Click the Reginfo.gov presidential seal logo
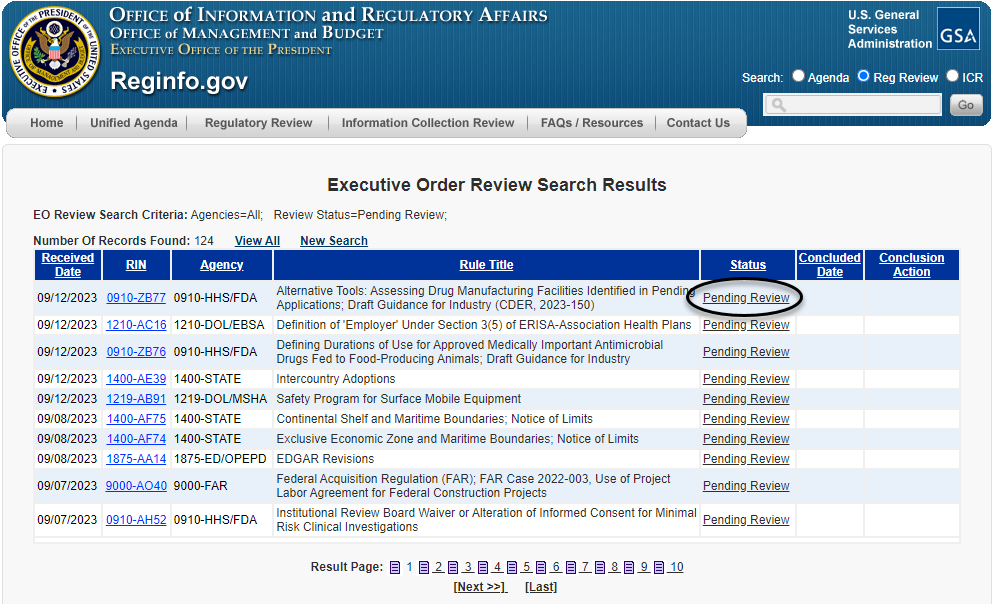The image size is (992, 604). coord(54,52)
